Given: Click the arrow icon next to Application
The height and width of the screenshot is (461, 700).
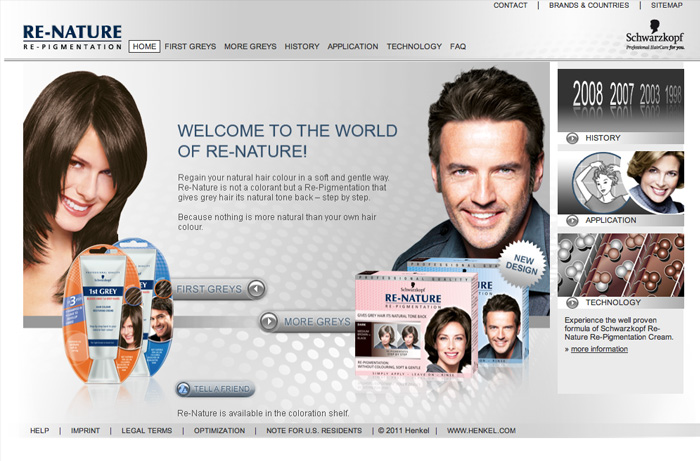Looking at the screenshot, I should coord(572,220).
